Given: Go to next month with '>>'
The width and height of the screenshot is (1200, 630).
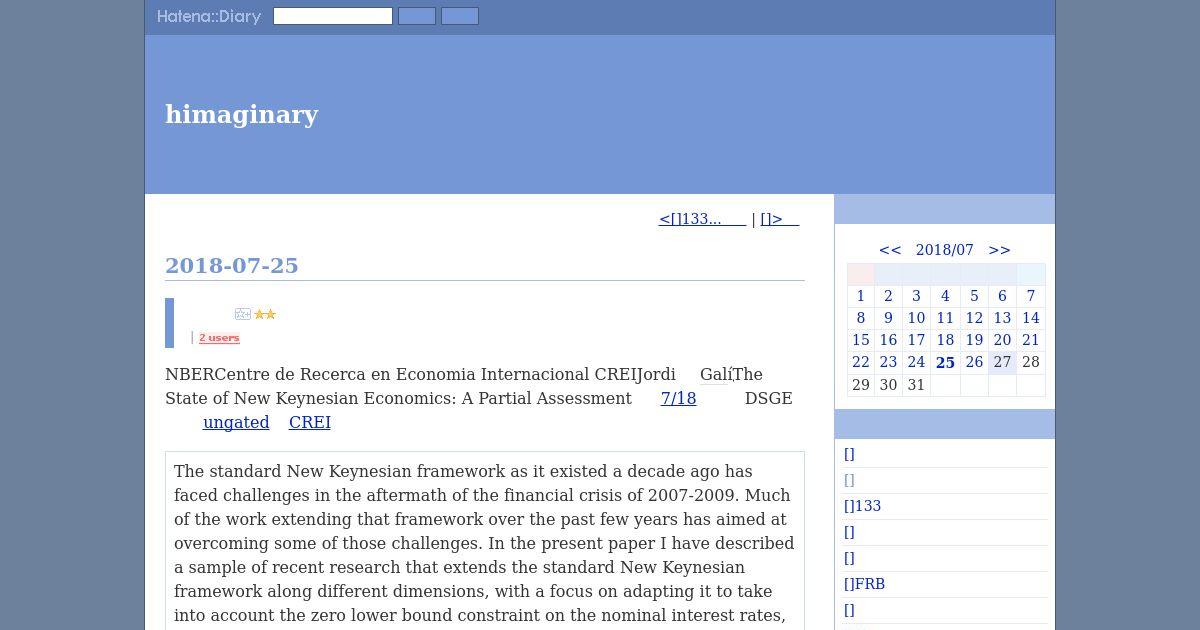Looking at the screenshot, I should [1000, 250].
